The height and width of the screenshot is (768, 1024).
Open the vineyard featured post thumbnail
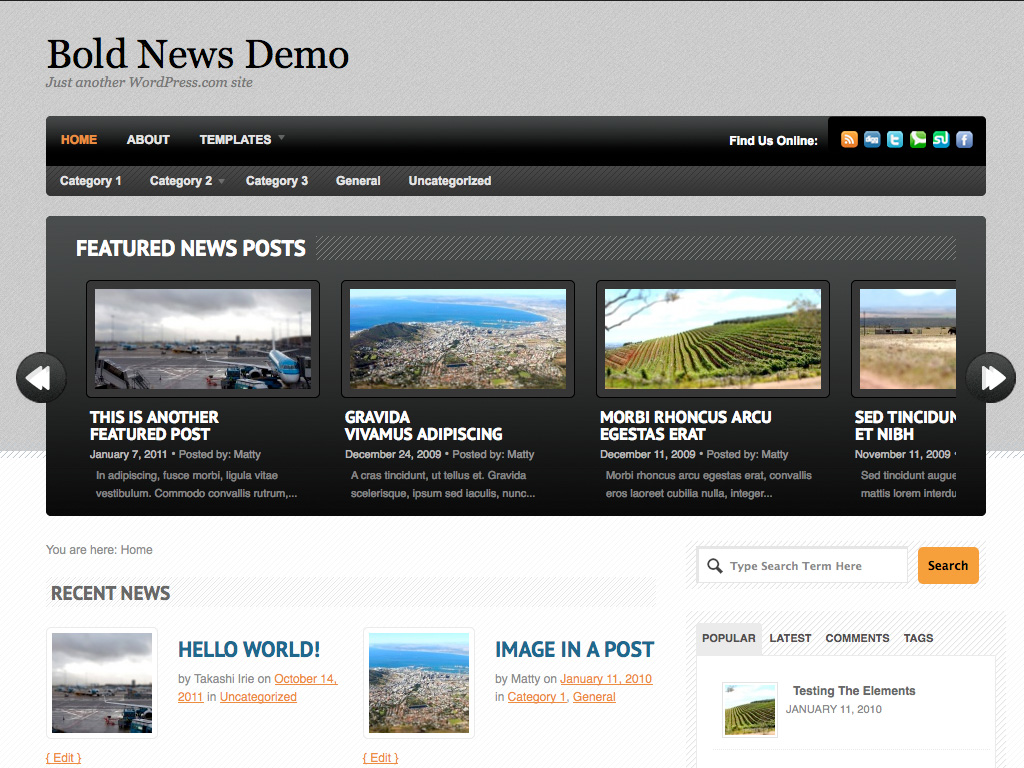[713, 339]
